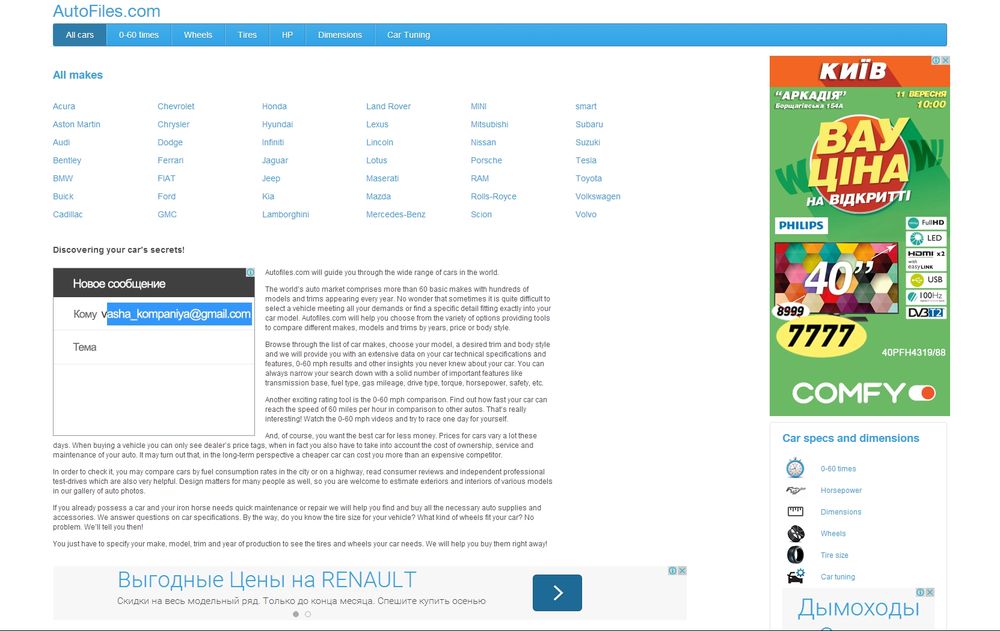Click the All makes heading

(78, 75)
